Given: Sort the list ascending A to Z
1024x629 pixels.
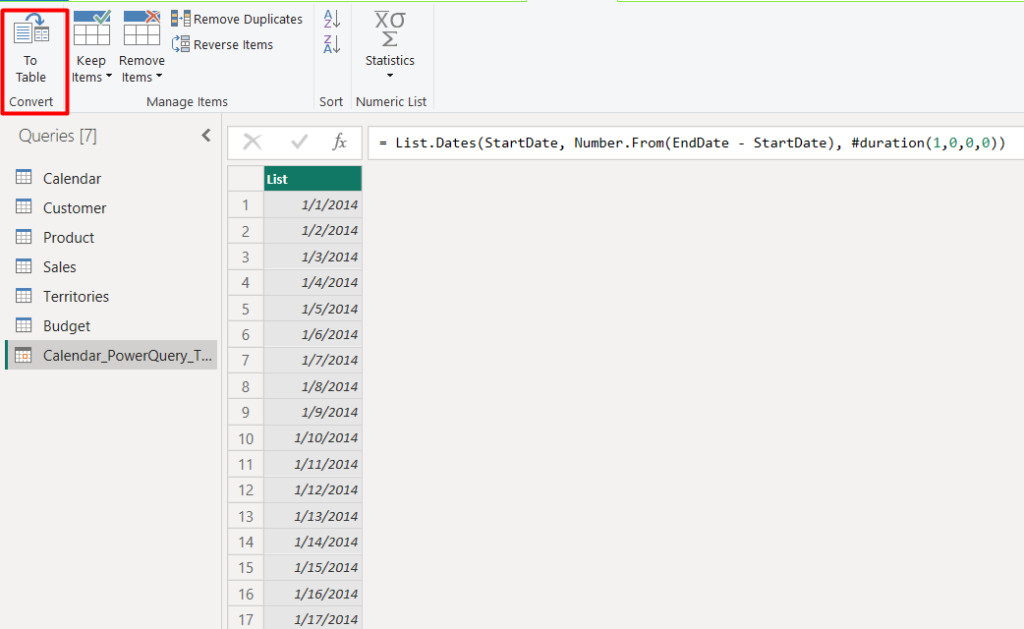Looking at the screenshot, I should 332,19.
